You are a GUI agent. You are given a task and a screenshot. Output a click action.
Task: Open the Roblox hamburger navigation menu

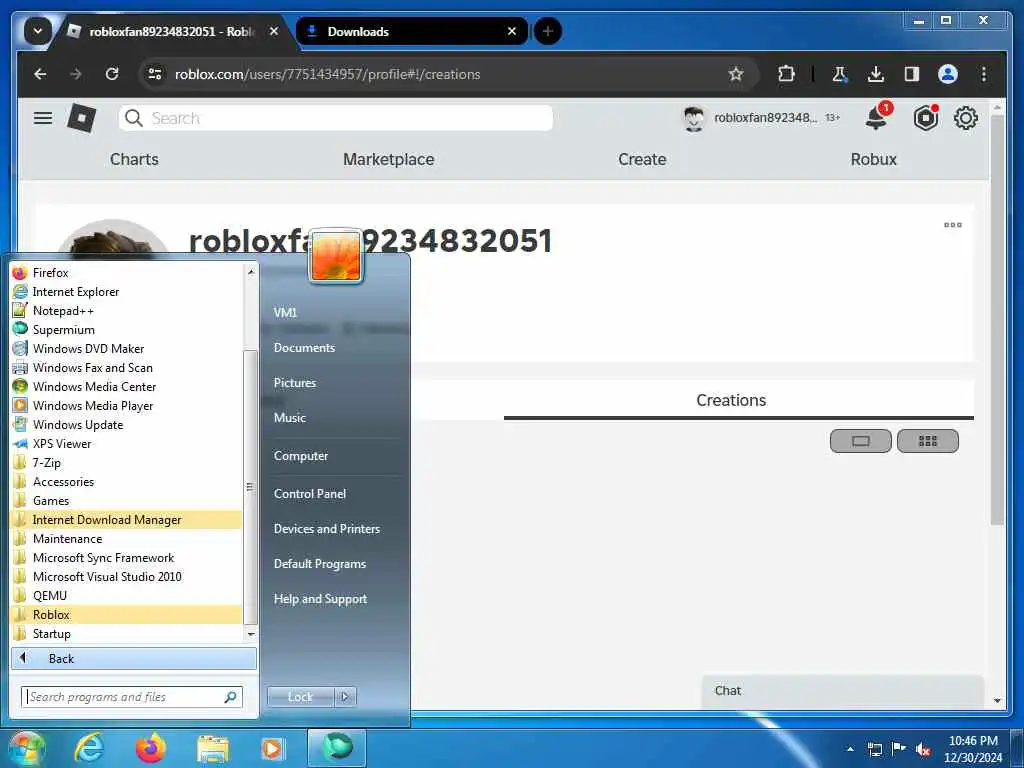(x=43, y=118)
